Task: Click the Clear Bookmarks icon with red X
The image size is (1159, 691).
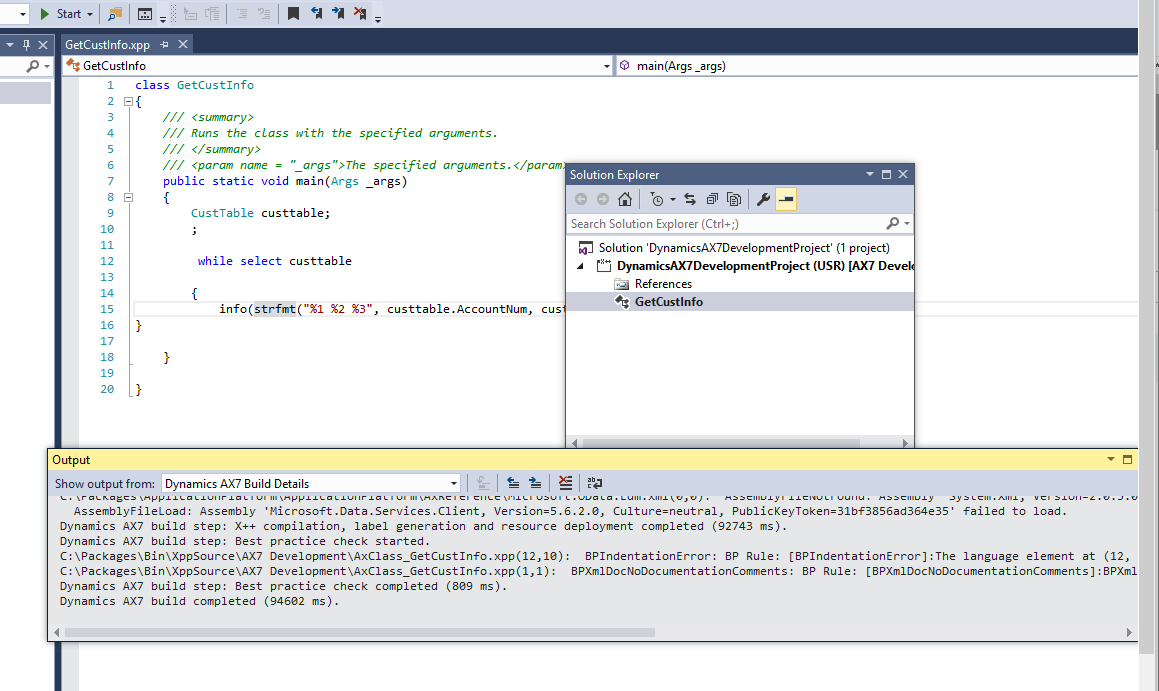Action: pos(360,13)
